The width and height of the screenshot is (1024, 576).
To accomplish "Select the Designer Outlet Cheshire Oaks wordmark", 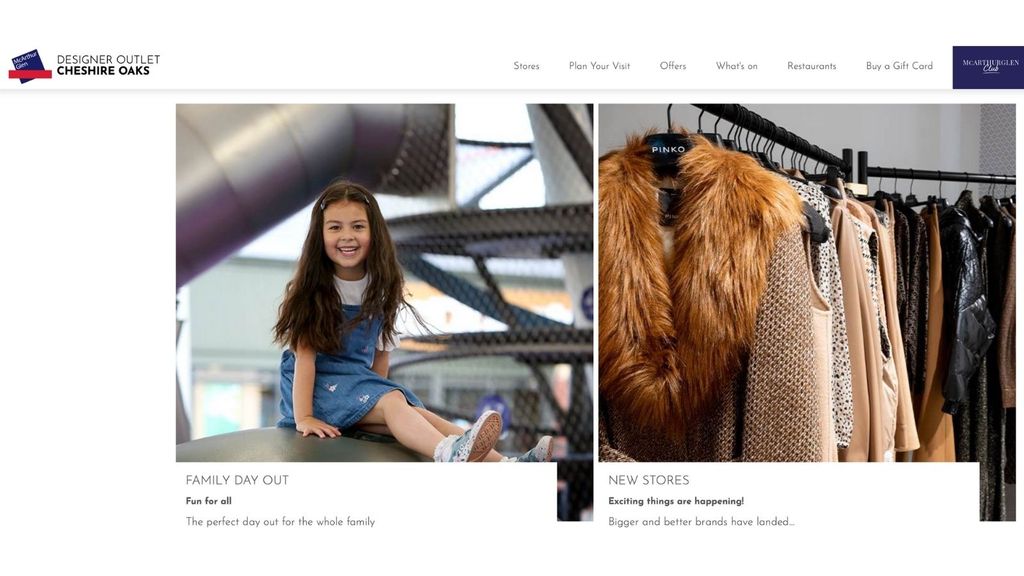I will [x=108, y=64].
